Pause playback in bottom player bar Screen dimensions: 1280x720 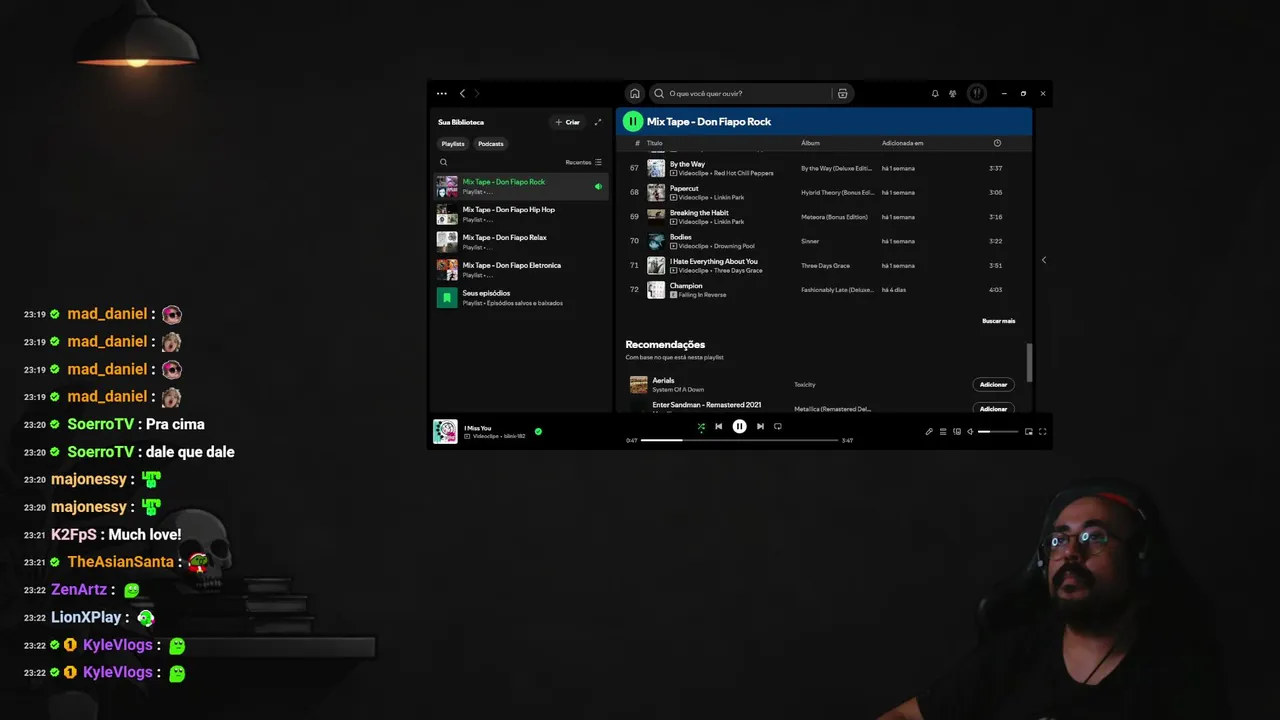(739, 426)
